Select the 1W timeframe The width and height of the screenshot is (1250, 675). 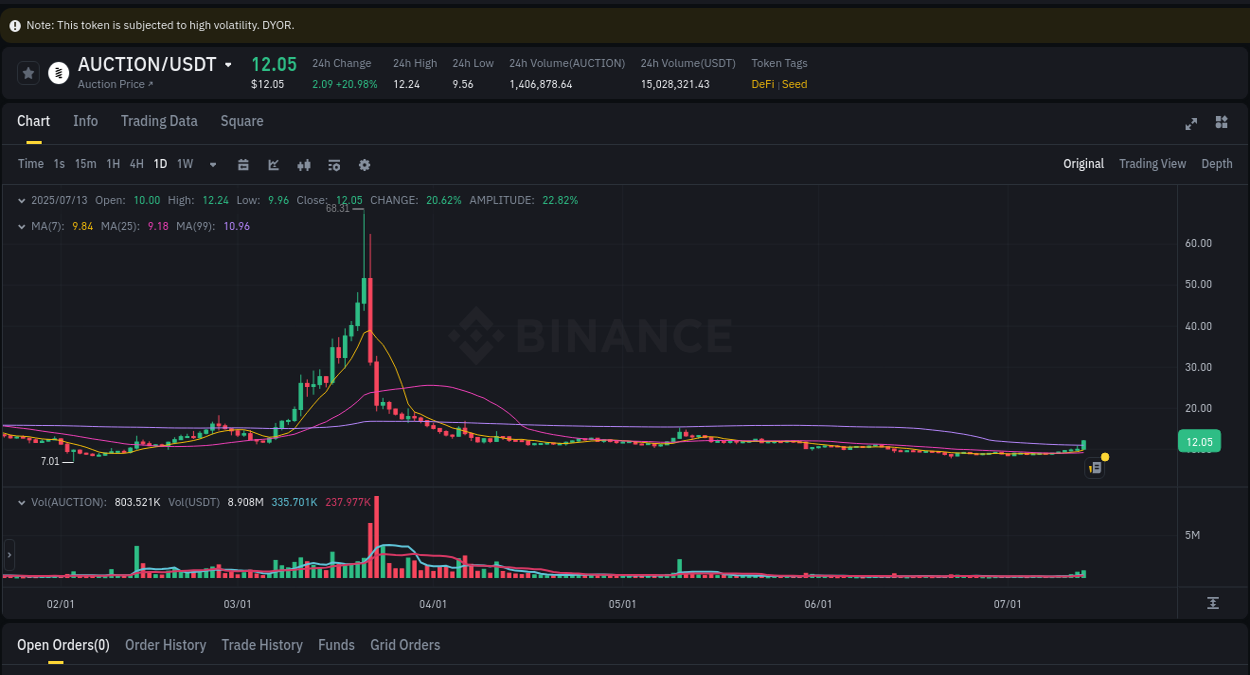(184, 164)
